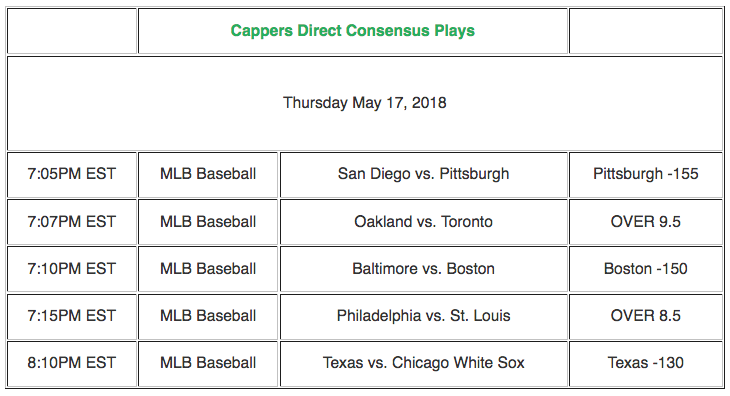The width and height of the screenshot is (730, 396).
Task: Click MLB Baseball in the Texas row
Action: [x=208, y=363]
